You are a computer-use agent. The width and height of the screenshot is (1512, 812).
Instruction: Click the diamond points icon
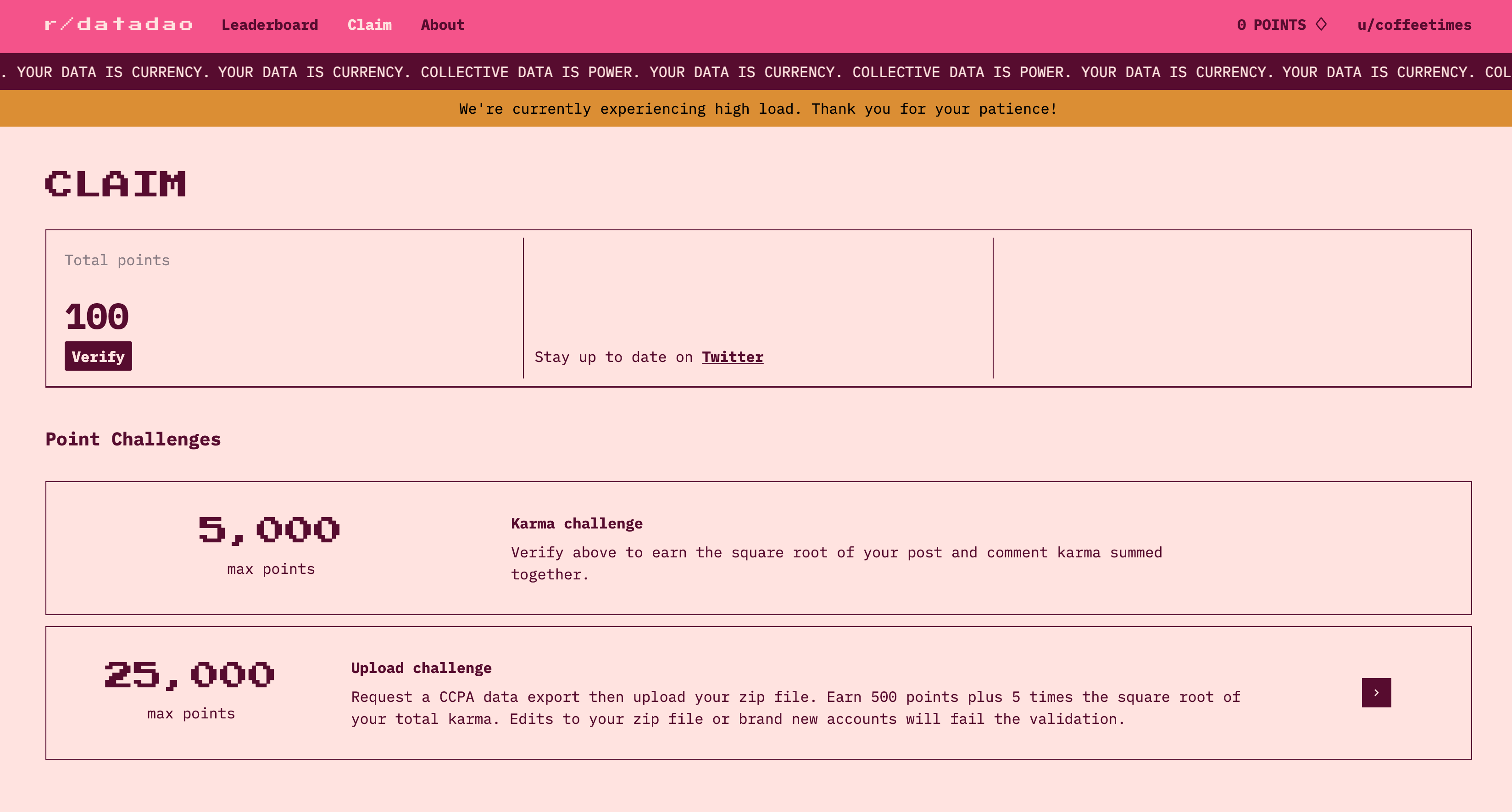[x=1321, y=25]
